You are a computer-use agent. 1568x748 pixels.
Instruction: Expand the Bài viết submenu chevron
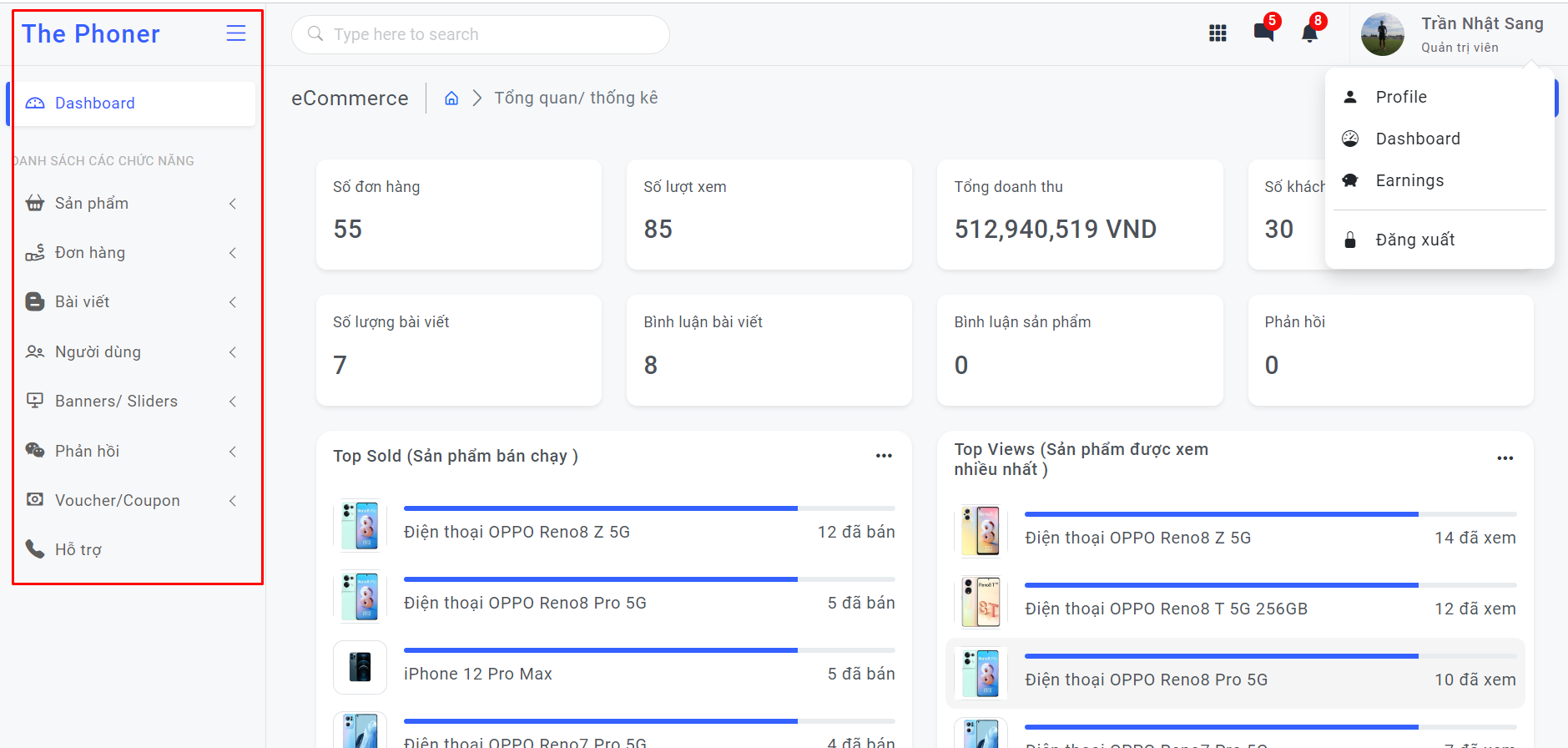tap(233, 302)
